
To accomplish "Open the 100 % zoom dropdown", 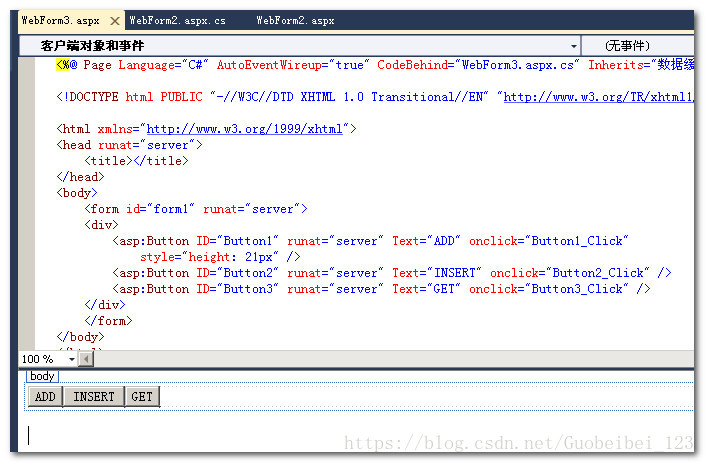I will click(x=71, y=359).
